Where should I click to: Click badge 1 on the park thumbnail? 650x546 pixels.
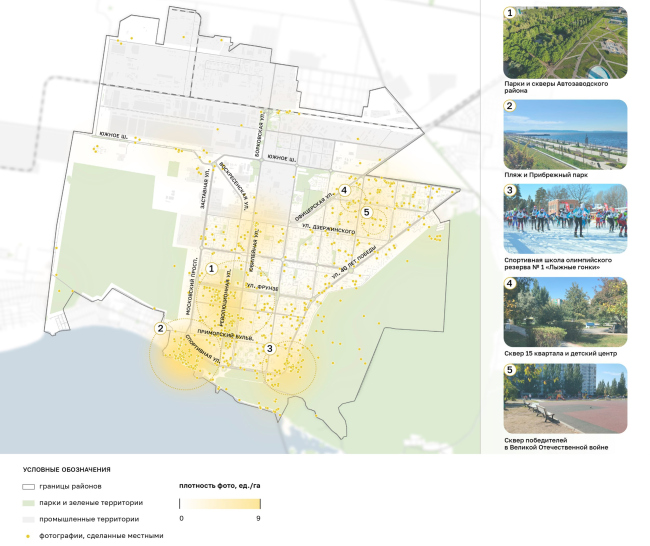510,14
